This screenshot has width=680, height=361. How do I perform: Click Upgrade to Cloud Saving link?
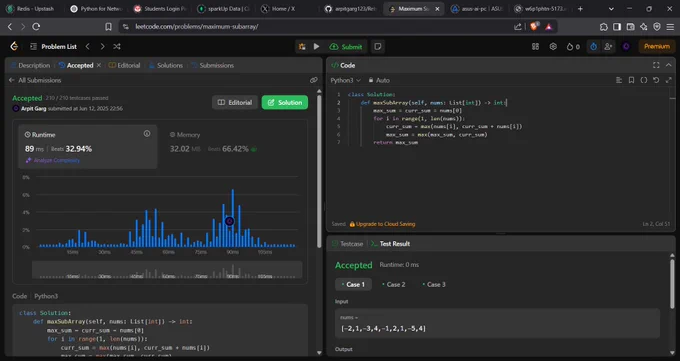coord(382,224)
